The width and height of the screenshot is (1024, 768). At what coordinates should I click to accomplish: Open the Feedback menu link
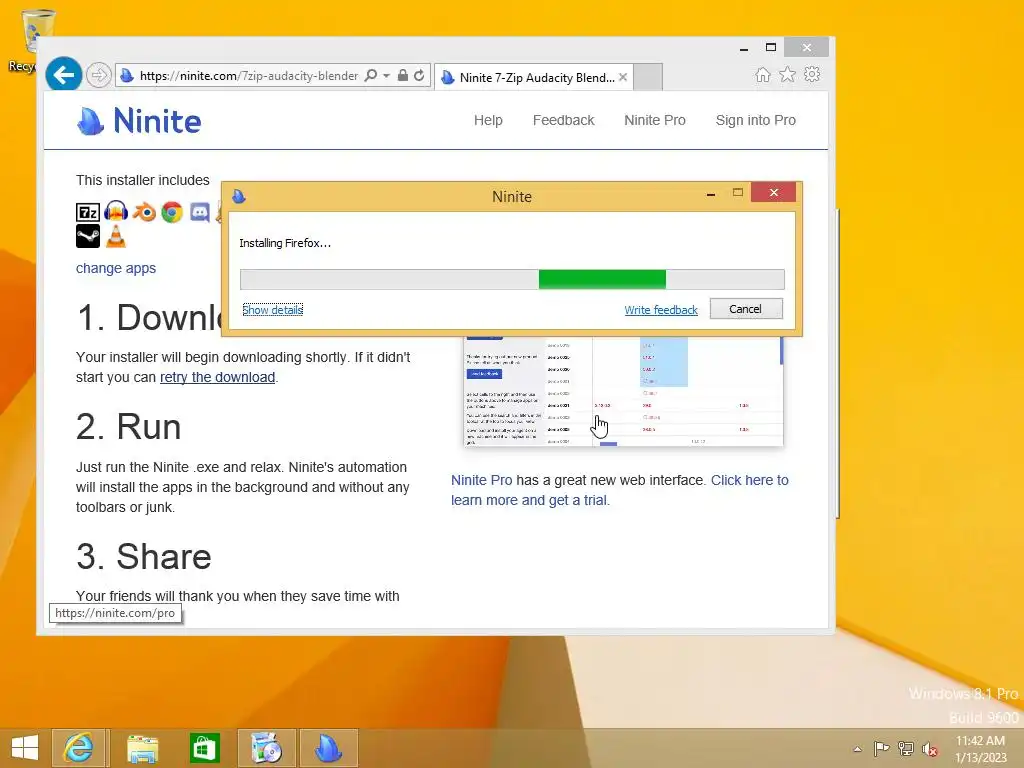(564, 120)
